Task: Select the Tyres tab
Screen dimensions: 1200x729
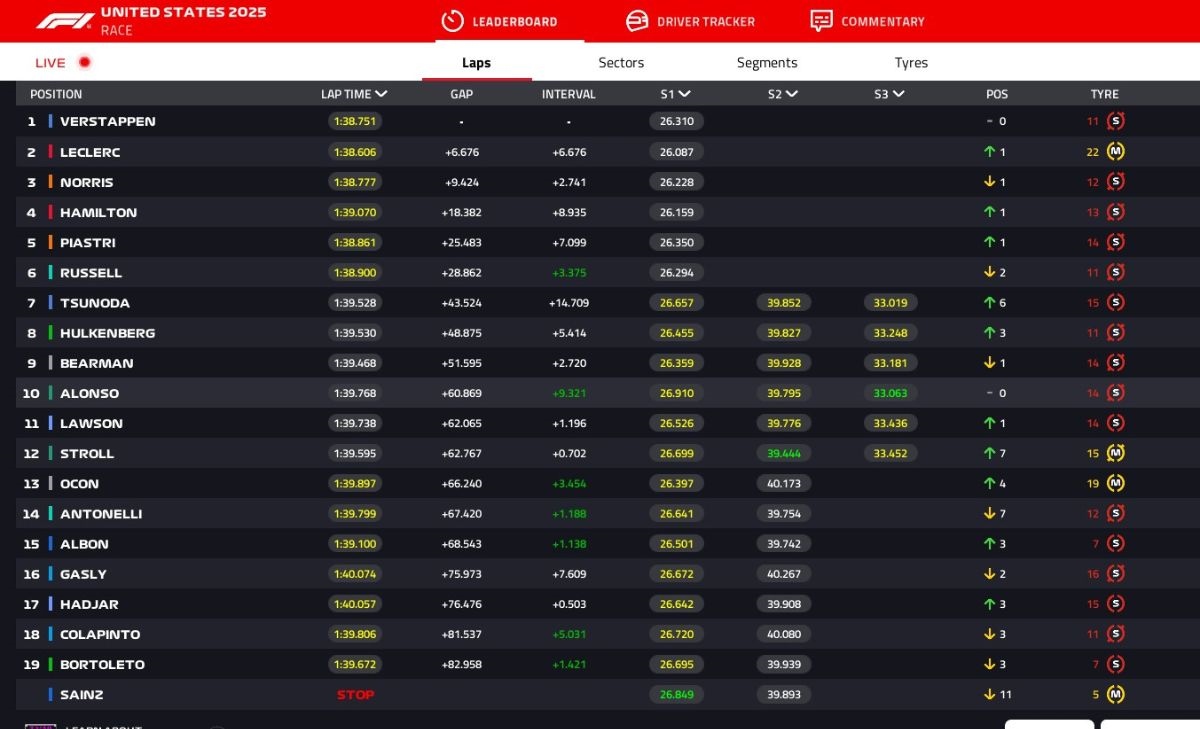Action: (x=911, y=63)
